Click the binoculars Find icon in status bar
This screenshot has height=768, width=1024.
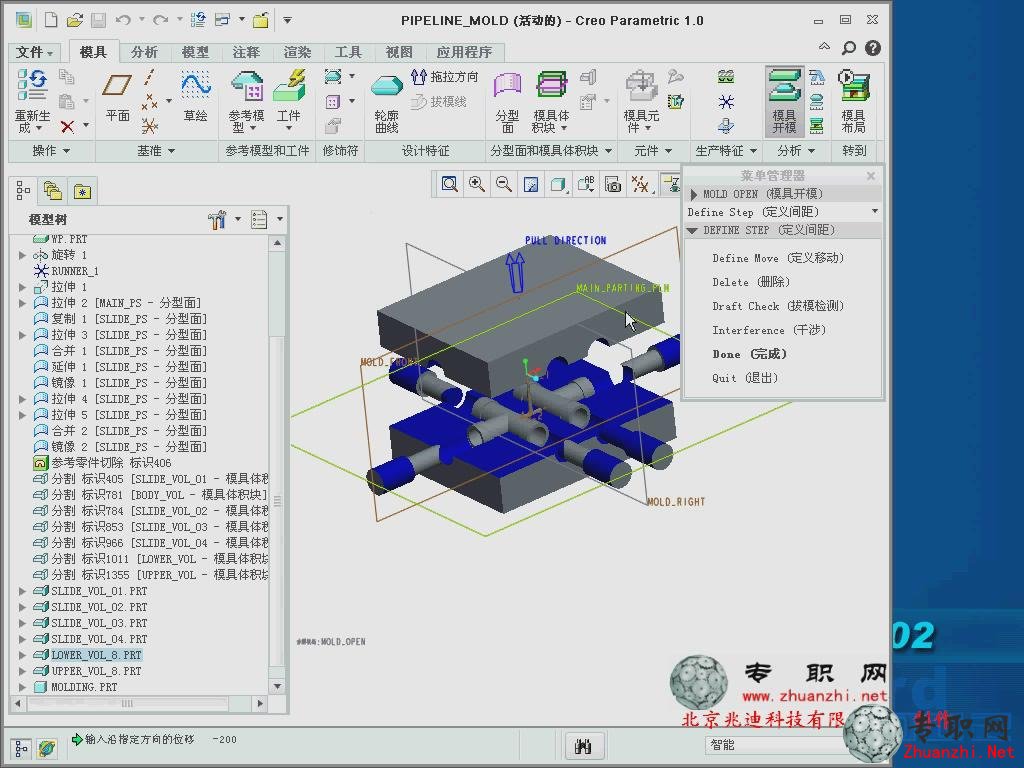[x=583, y=746]
